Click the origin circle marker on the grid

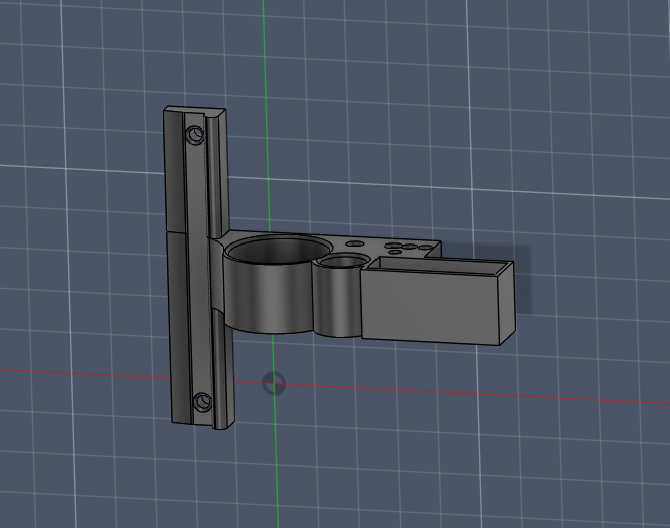pyautogui.click(x=274, y=383)
